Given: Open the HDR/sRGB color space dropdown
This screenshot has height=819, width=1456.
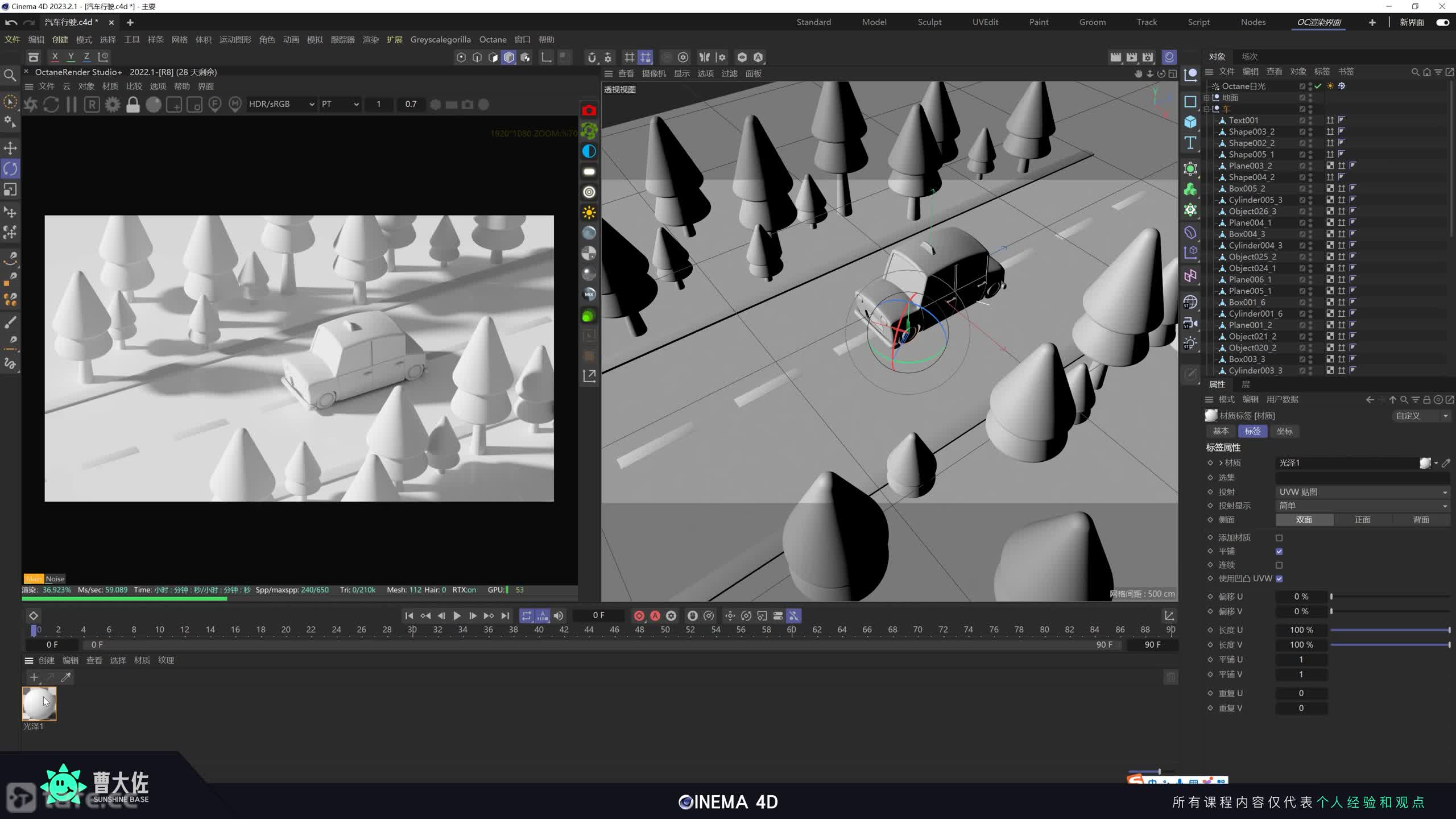Looking at the screenshot, I should coord(282,104).
